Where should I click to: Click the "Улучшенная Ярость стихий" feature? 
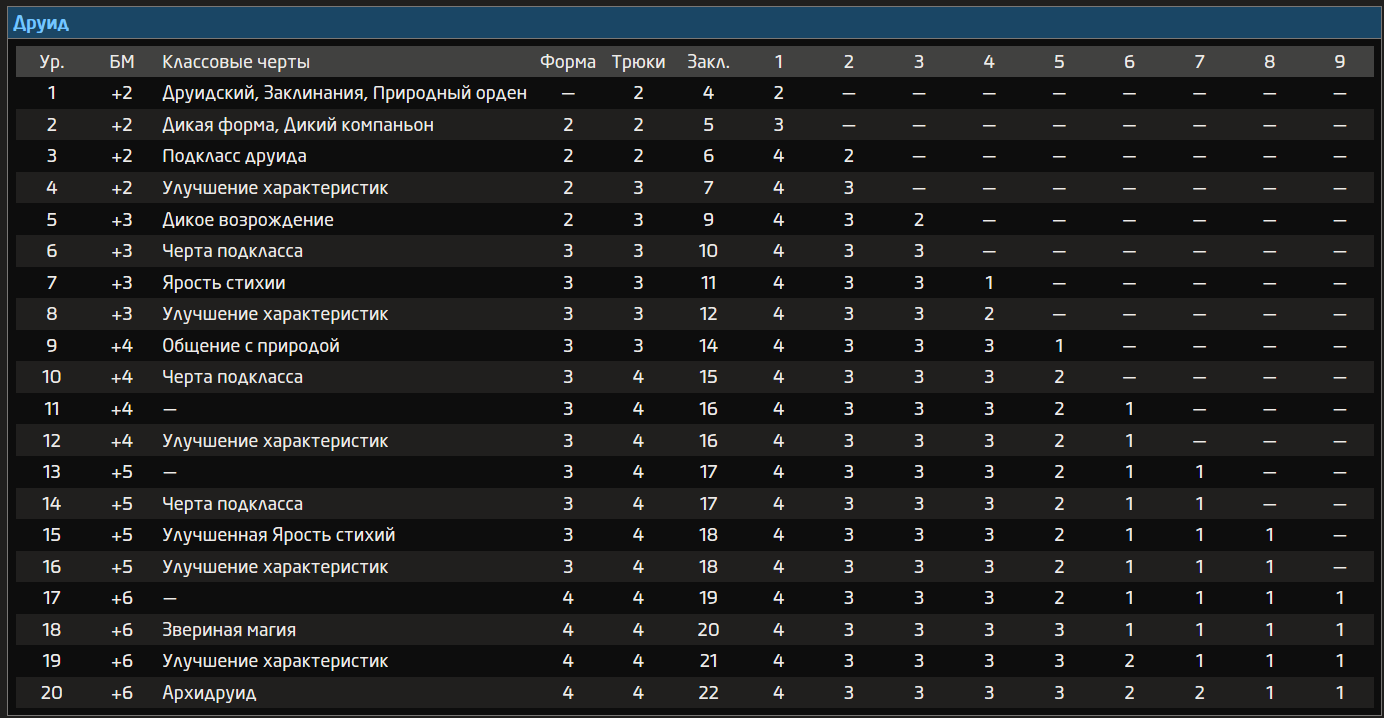tap(279, 535)
